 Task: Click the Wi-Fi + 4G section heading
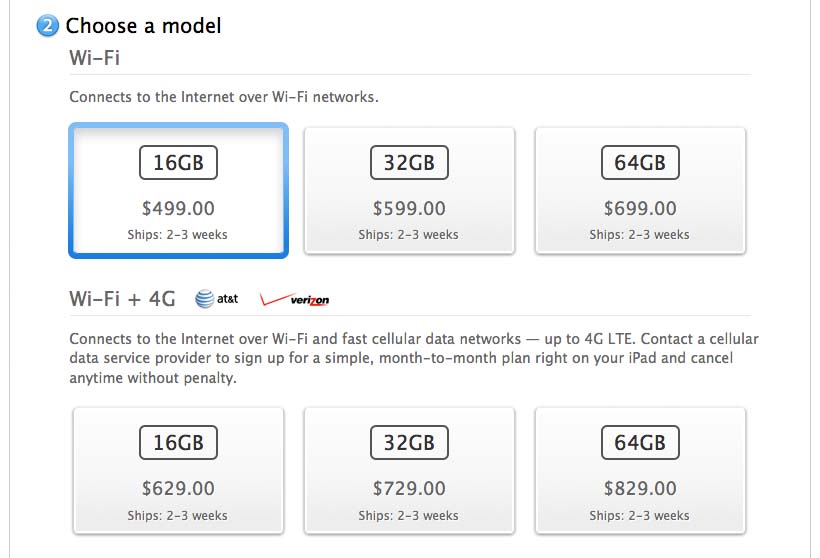(122, 299)
